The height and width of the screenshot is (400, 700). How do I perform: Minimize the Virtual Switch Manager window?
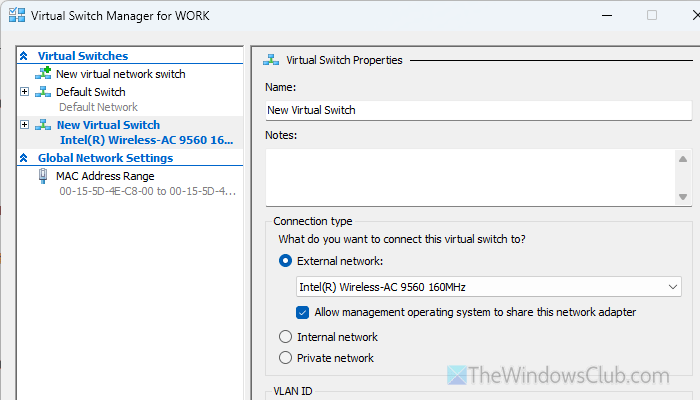click(x=607, y=15)
